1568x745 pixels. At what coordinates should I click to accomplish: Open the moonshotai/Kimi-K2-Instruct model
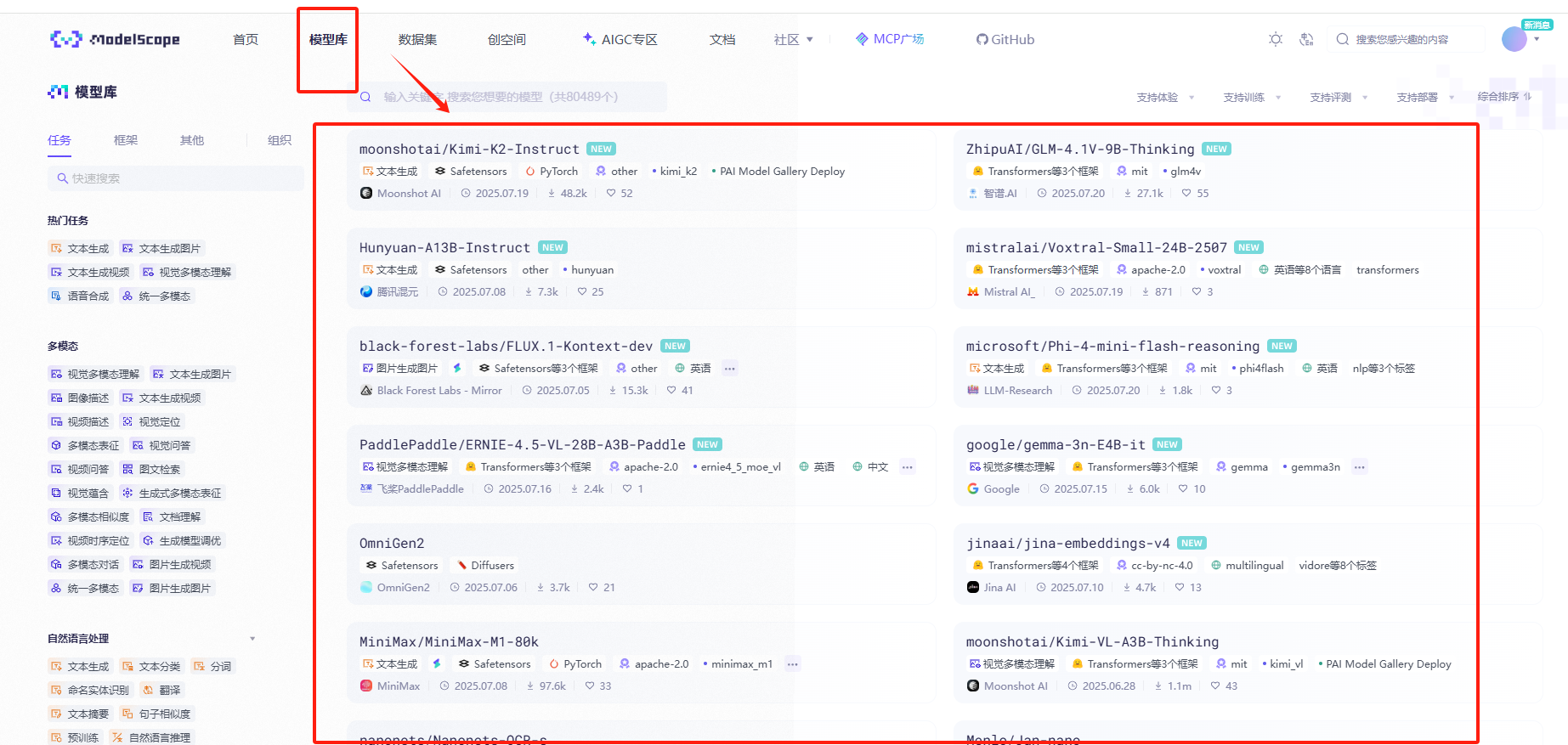[469, 149]
